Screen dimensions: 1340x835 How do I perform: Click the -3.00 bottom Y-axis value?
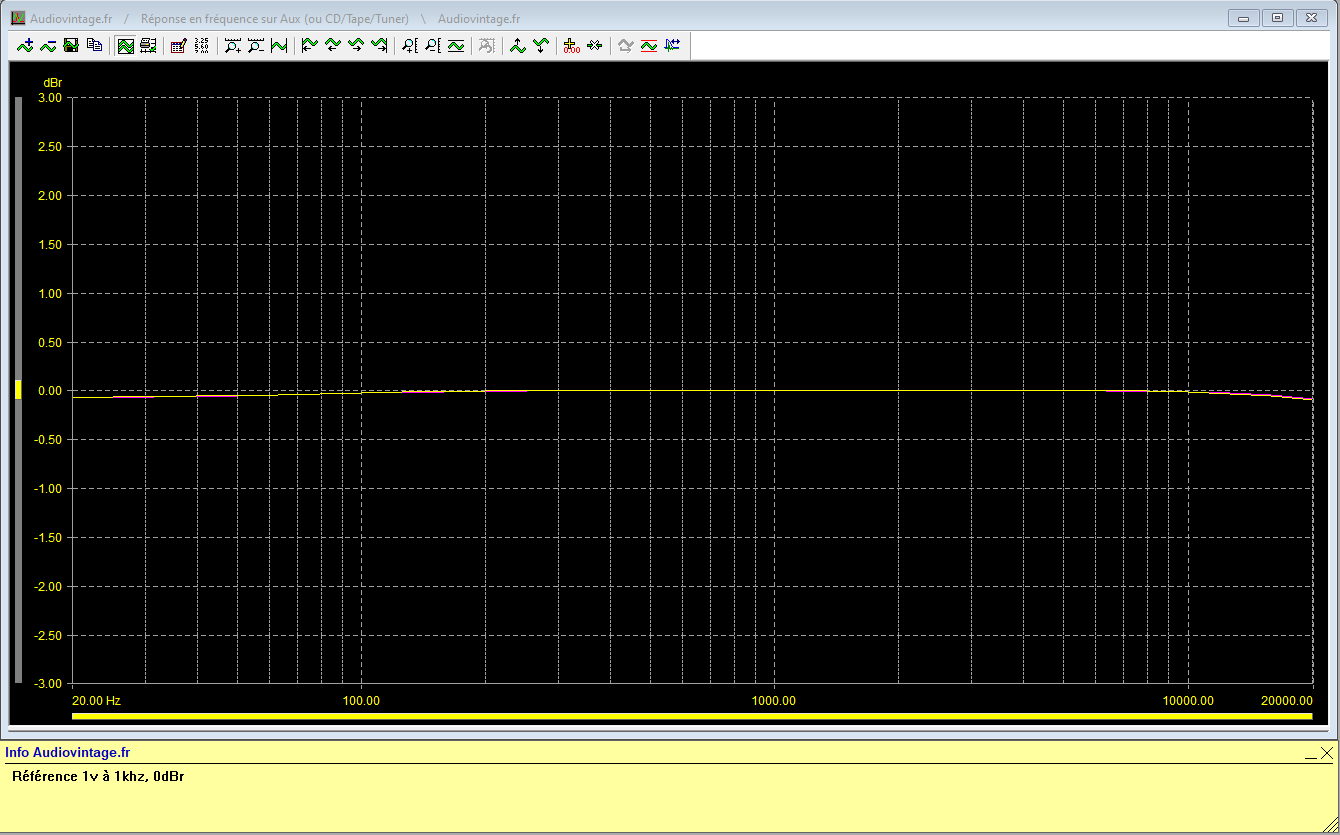(x=48, y=684)
